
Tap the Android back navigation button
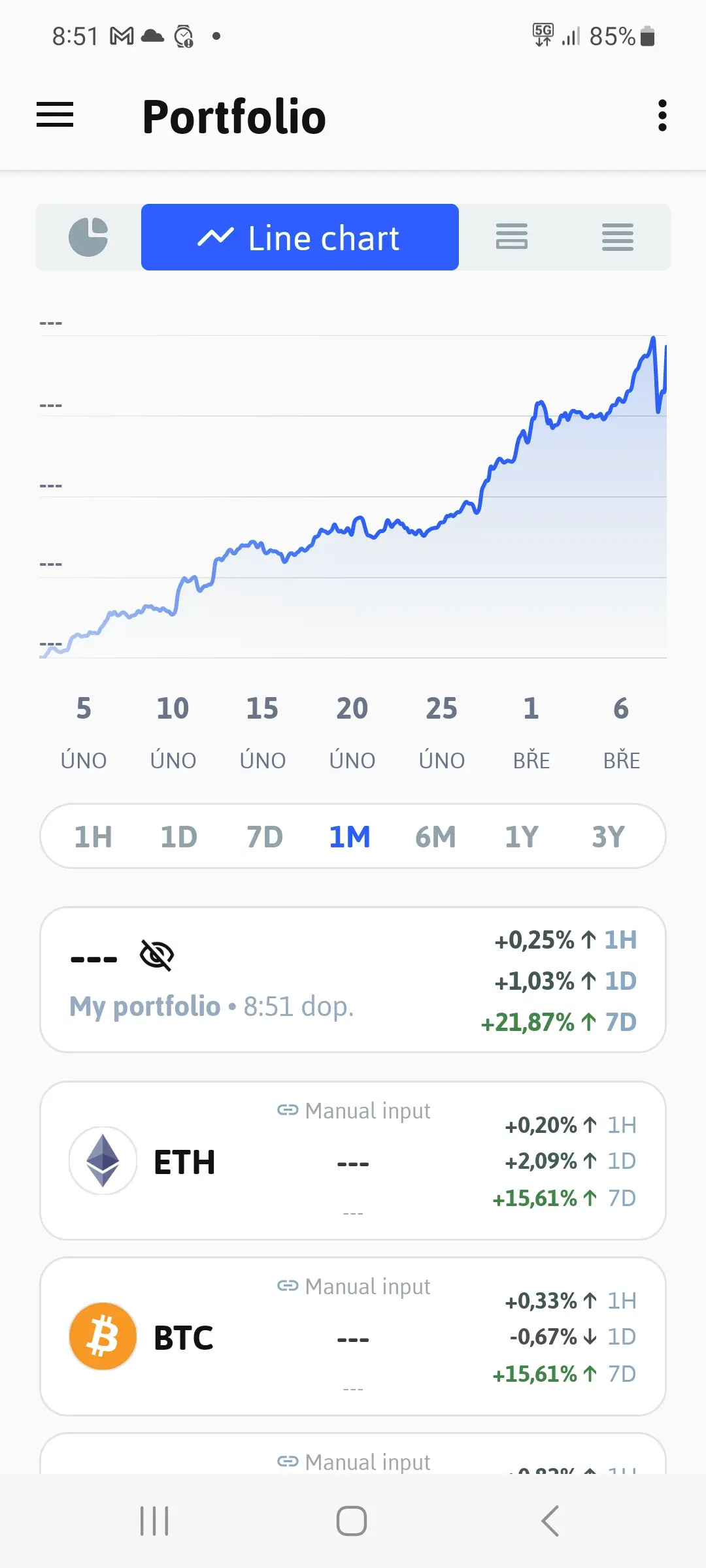click(x=550, y=1521)
